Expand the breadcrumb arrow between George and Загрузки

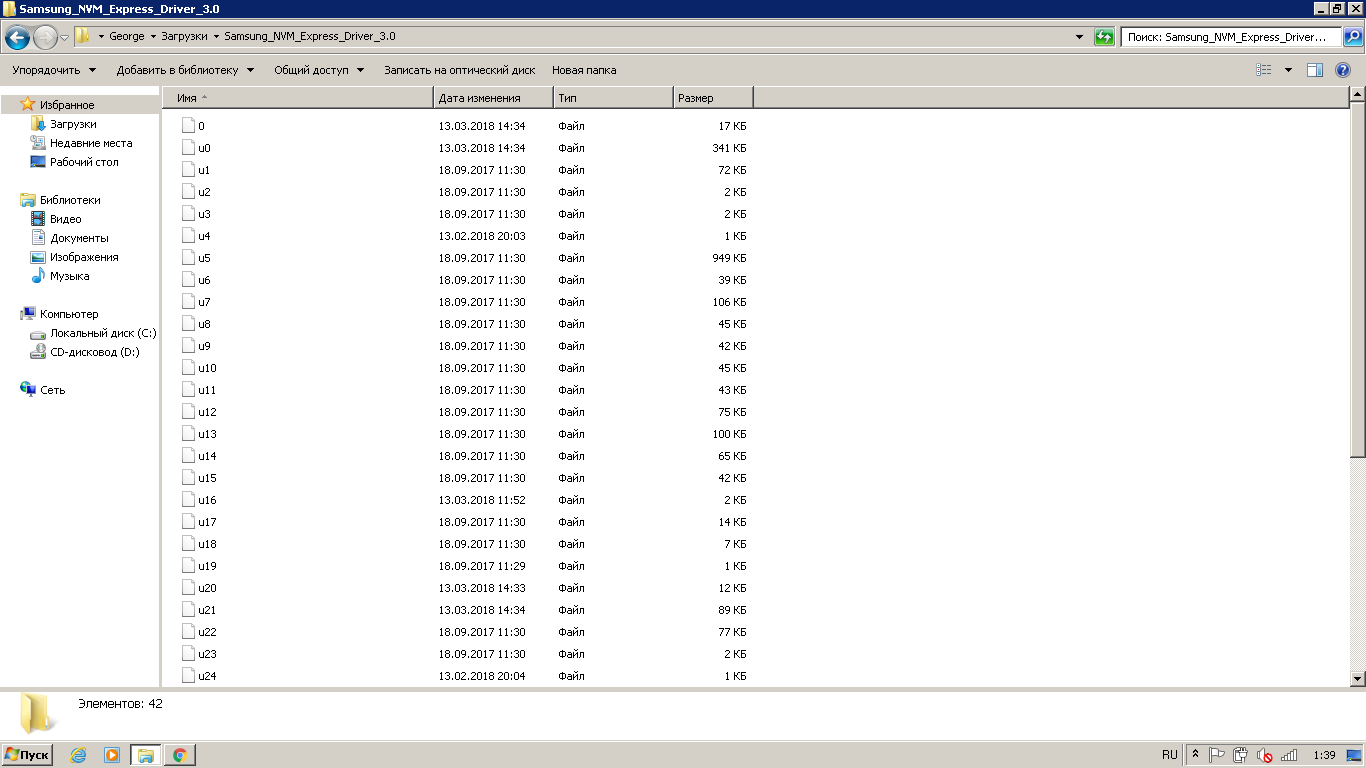click(x=153, y=37)
